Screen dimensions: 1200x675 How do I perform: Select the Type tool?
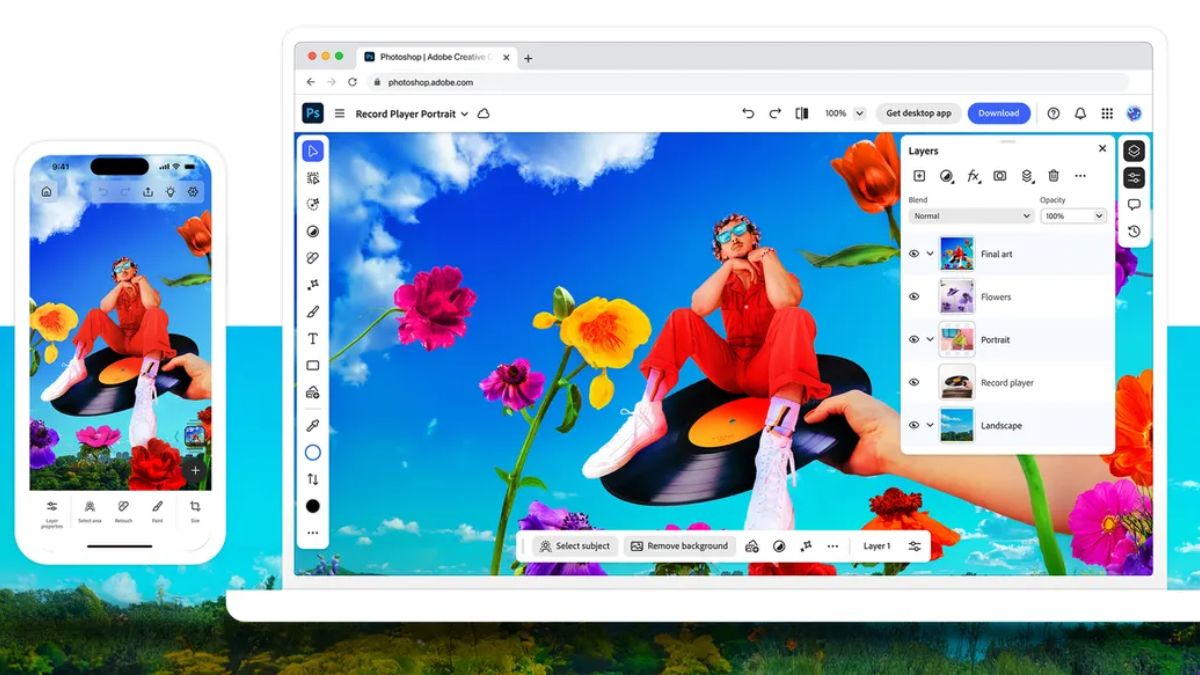point(312,339)
